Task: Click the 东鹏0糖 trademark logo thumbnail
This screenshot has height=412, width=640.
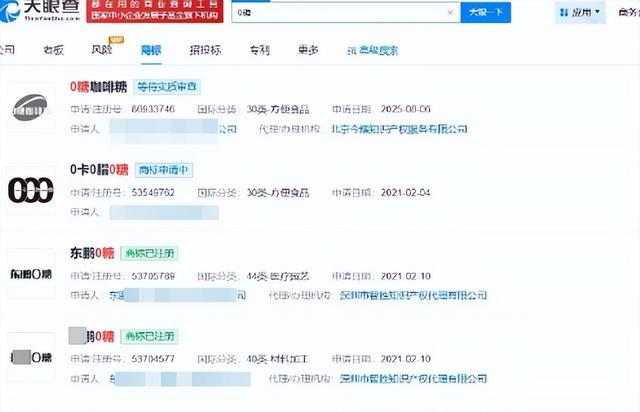Action: (31, 274)
